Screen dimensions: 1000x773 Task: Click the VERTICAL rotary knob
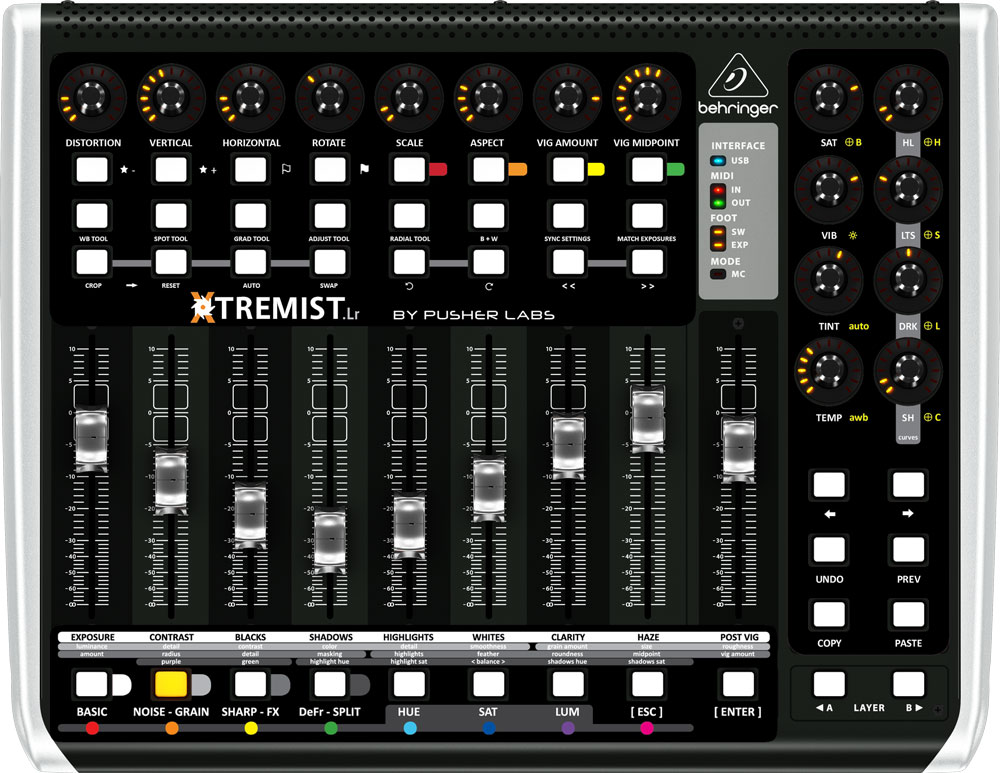[172, 97]
